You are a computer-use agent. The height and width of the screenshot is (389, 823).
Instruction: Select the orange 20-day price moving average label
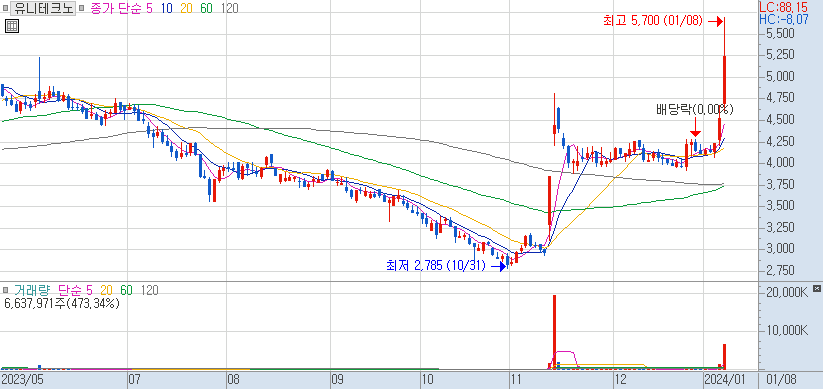click(187, 8)
